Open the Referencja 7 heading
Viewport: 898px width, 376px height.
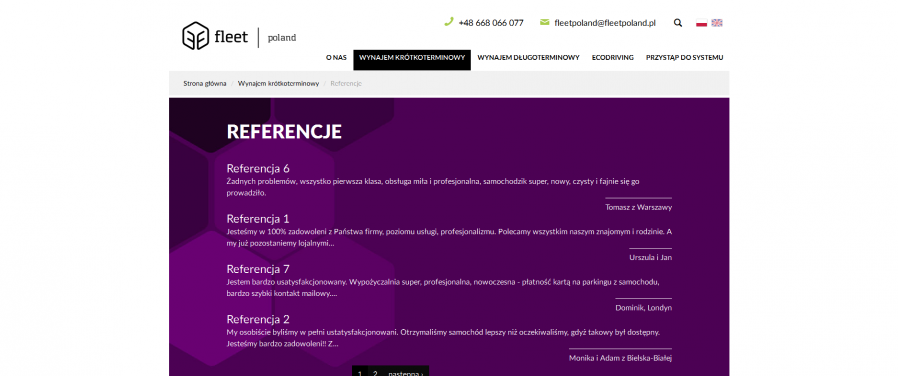click(258, 269)
